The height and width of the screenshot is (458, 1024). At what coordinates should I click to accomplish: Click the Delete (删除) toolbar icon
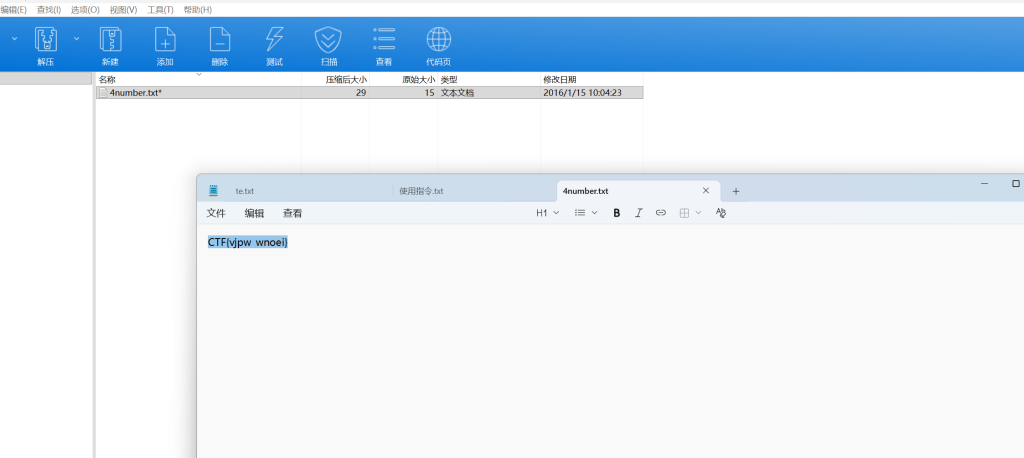pyautogui.click(x=219, y=41)
